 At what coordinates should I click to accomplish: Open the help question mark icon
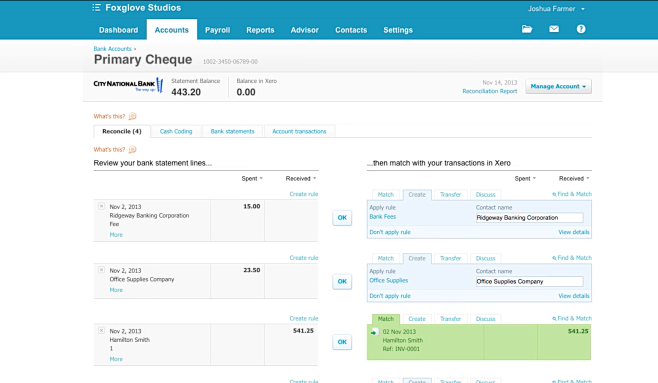tap(581, 29)
